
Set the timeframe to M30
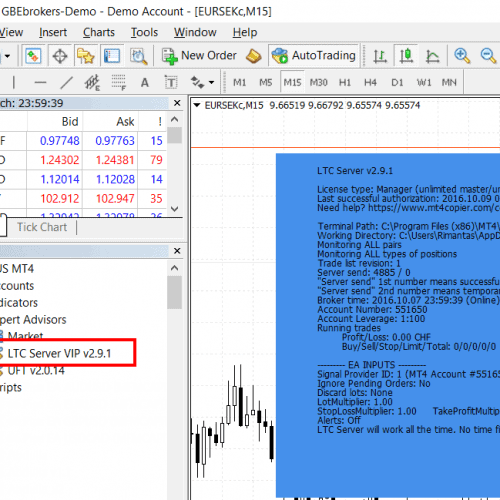[319, 82]
